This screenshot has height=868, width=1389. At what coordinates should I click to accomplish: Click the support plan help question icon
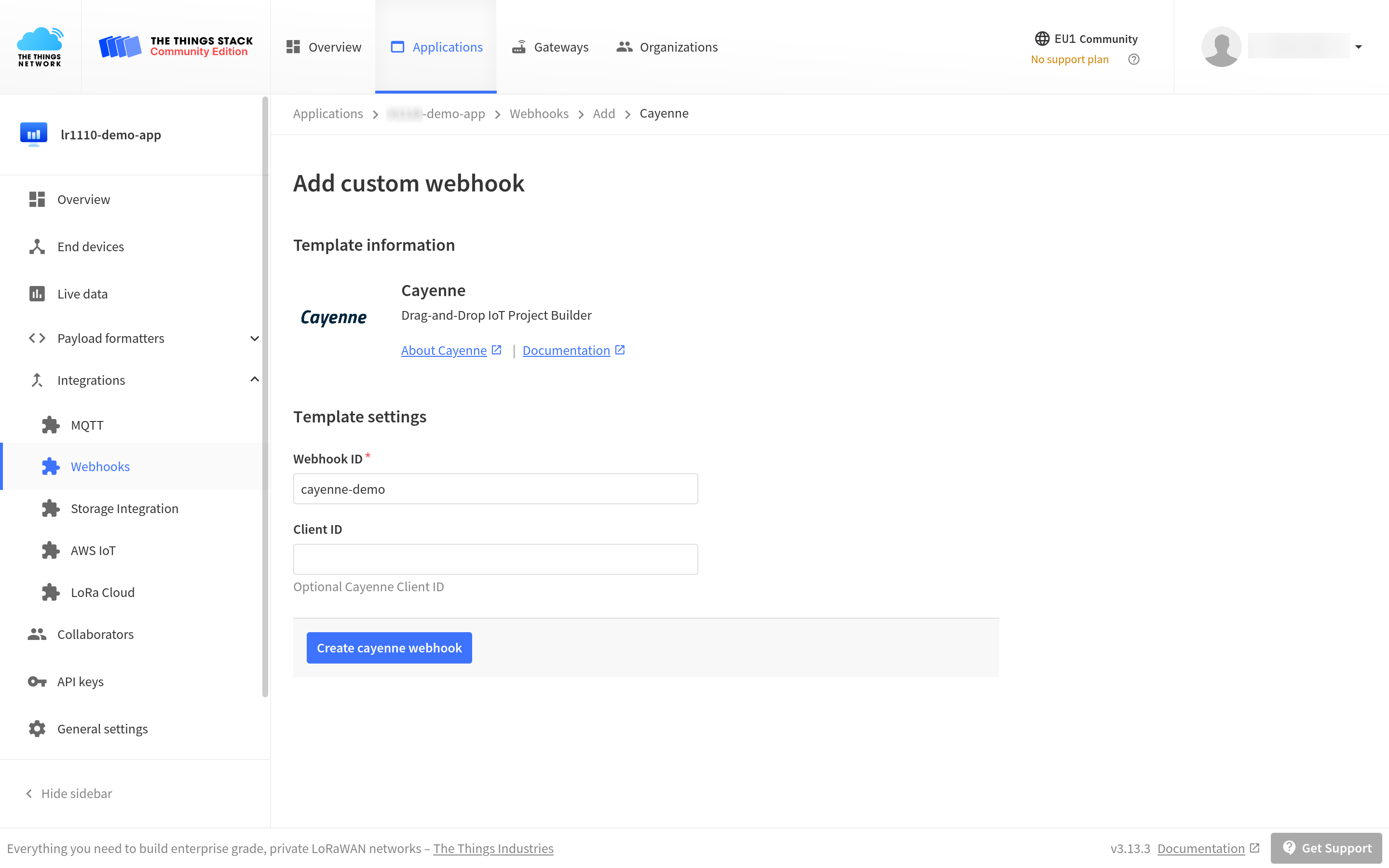[1133, 59]
